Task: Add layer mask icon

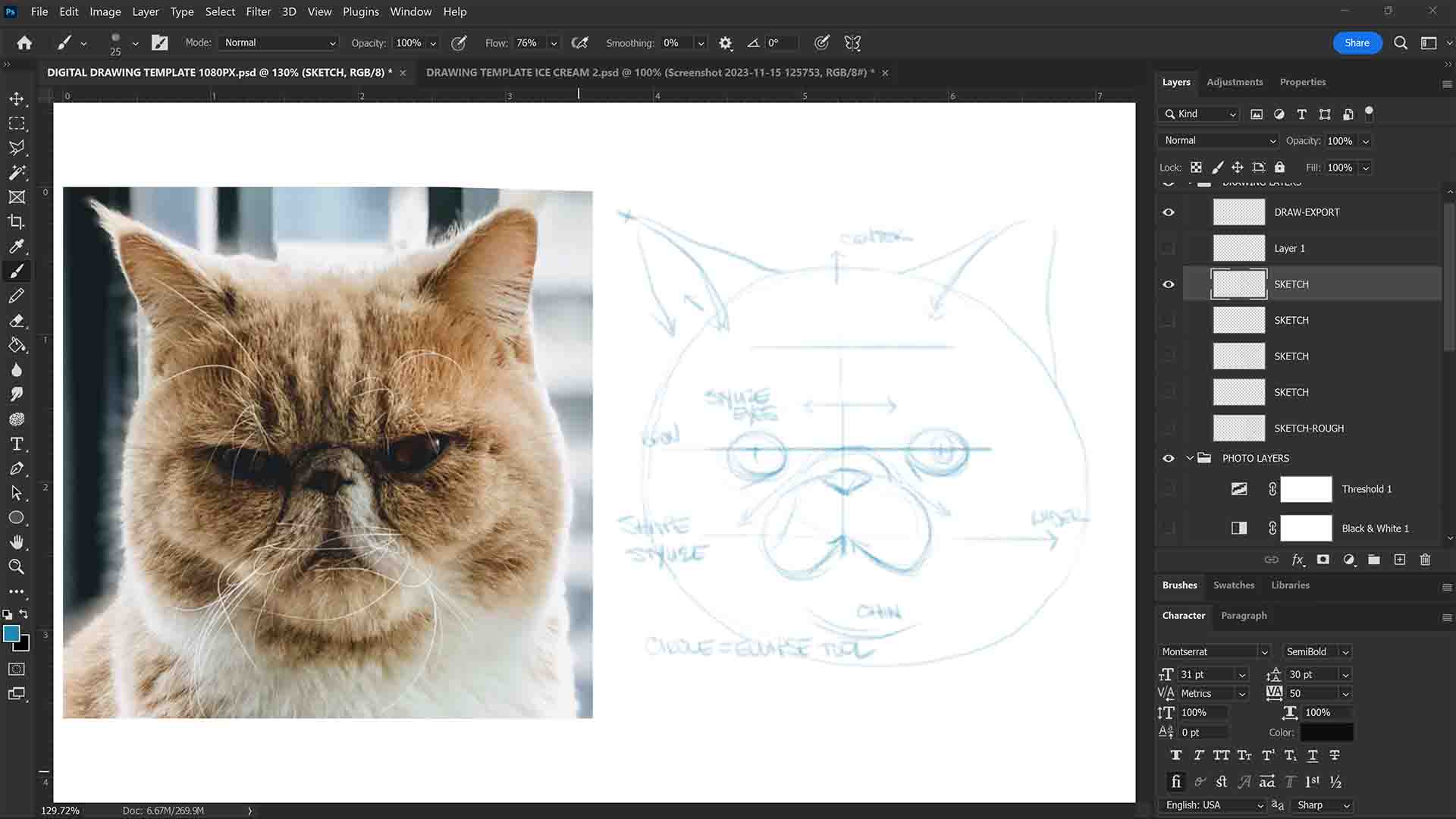Action: point(1323,560)
